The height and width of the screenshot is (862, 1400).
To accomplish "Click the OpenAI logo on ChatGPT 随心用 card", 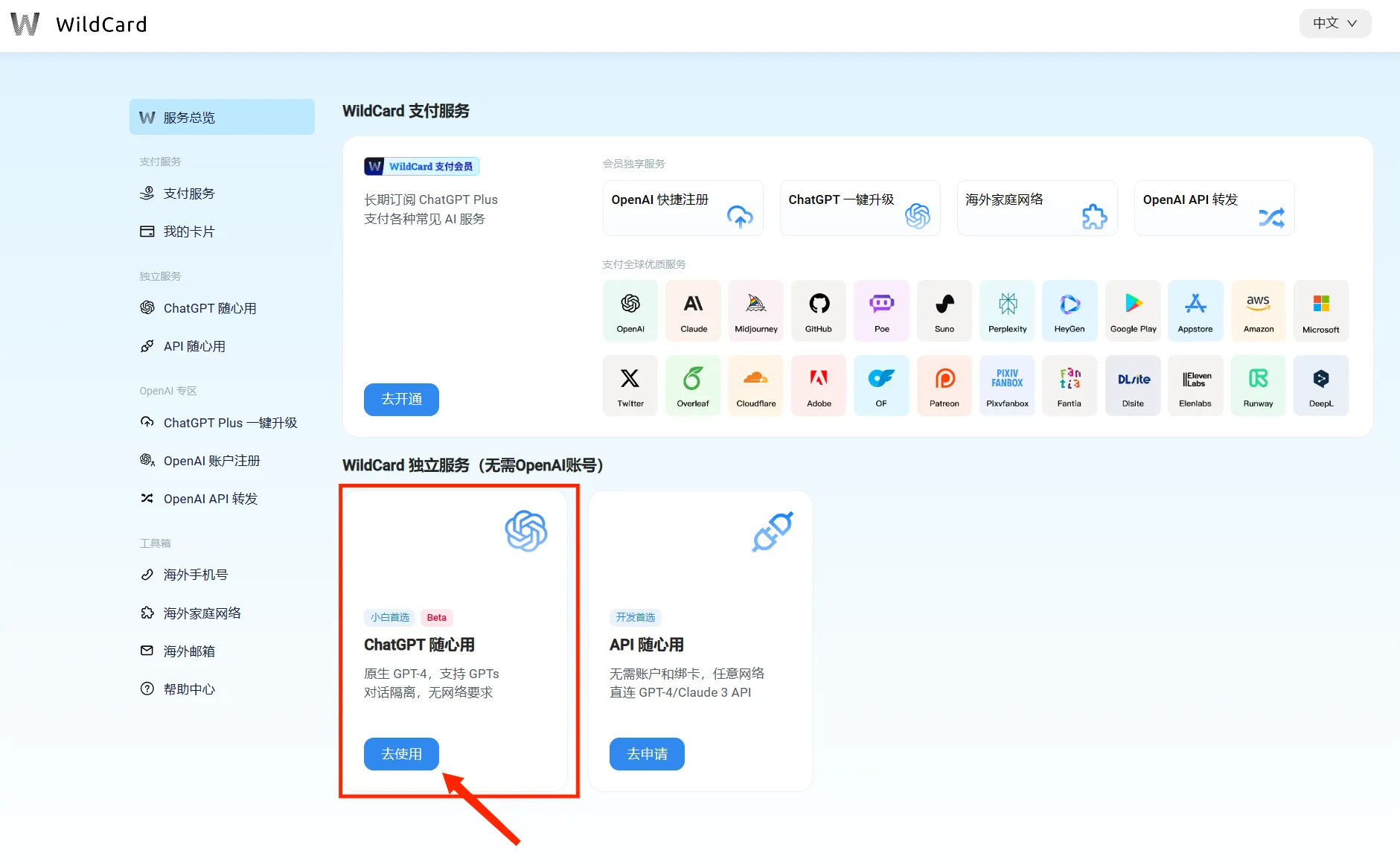I will pyautogui.click(x=526, y=531).
